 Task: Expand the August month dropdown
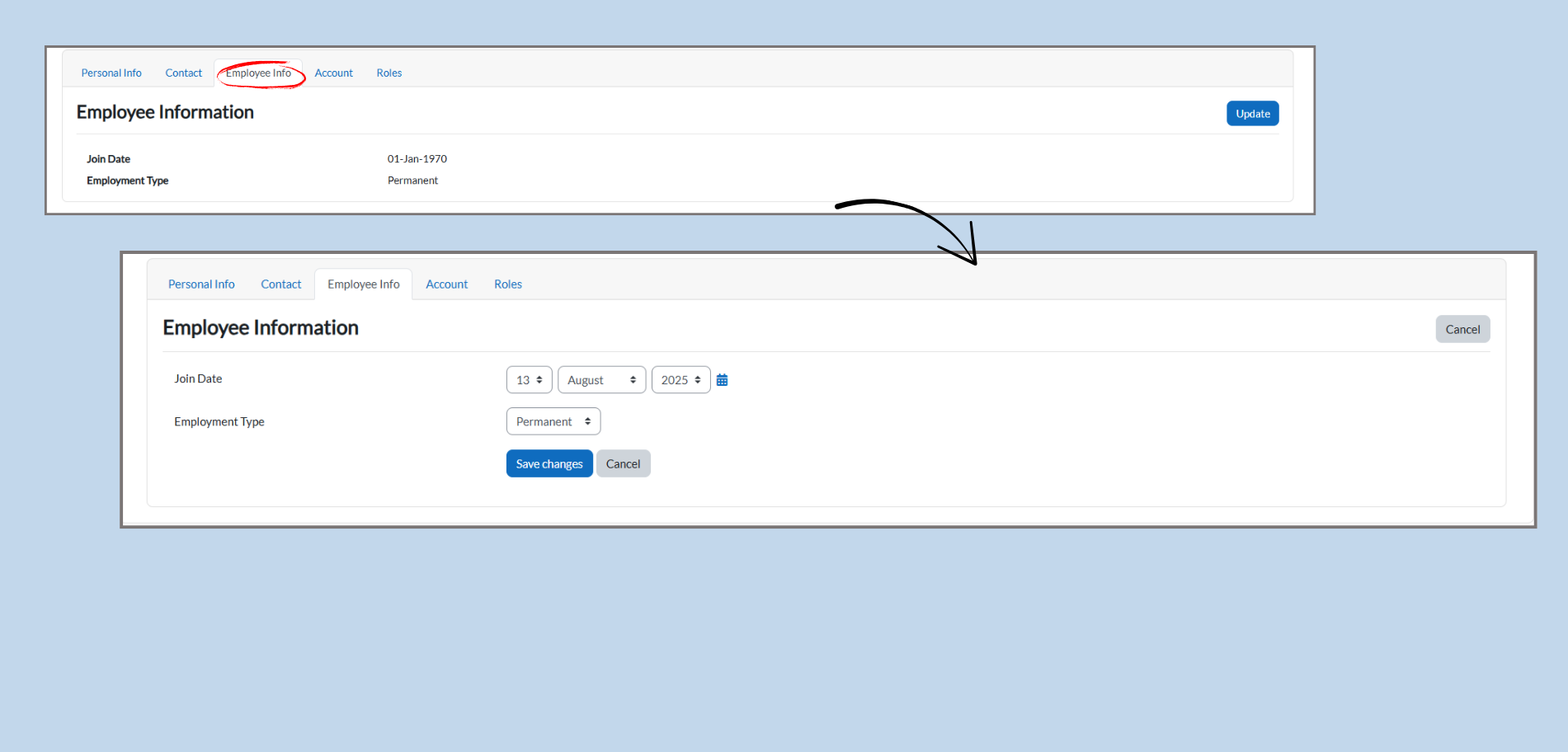click(x=601, y=380)
